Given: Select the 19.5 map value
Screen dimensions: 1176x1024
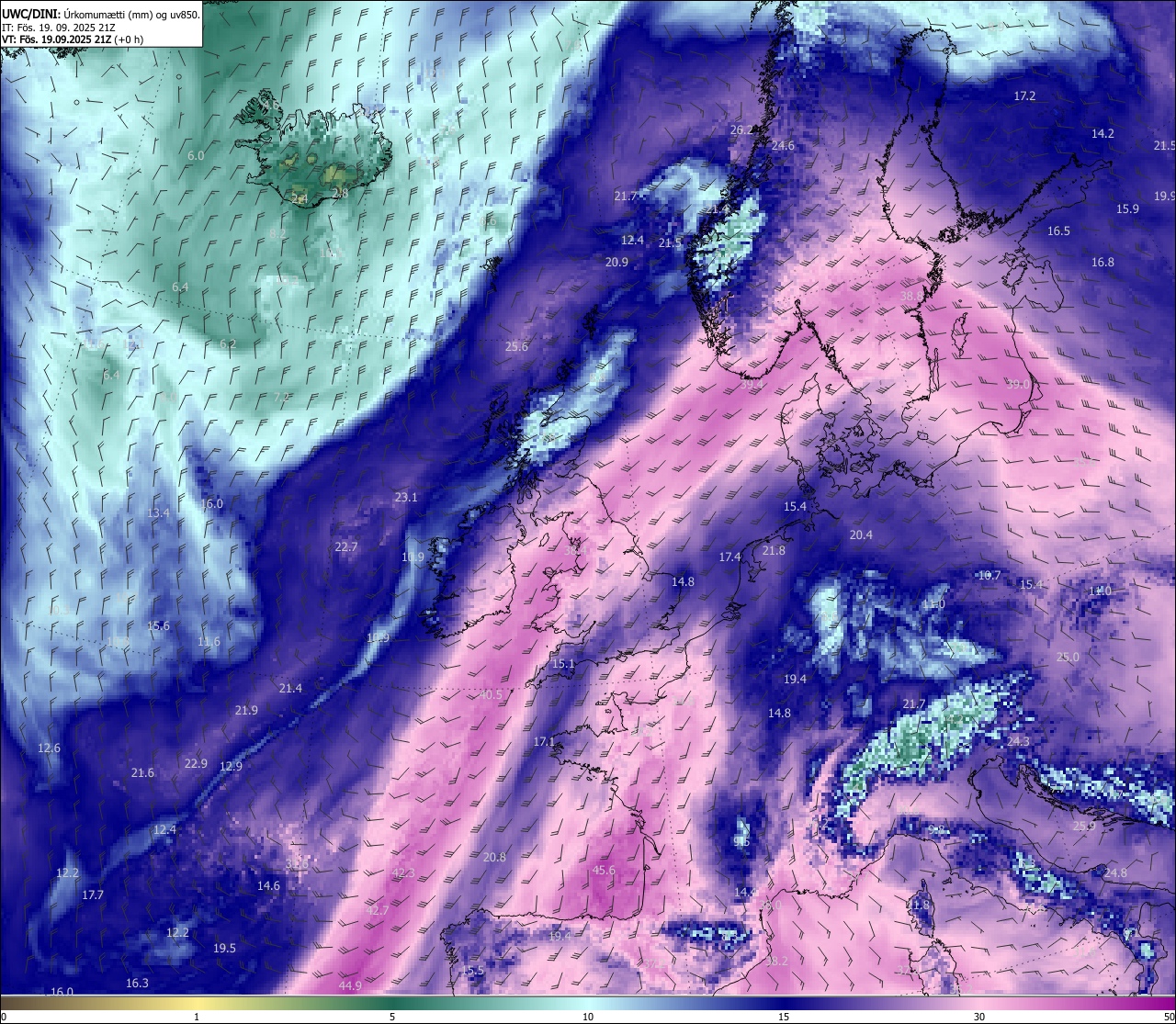Looking at the screenshot, I should coord(224,949).
